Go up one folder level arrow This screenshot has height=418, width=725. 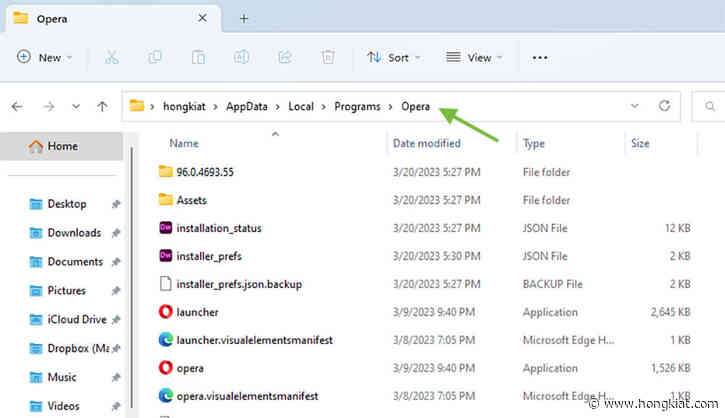pyautogui.click(x=102, y=107)
